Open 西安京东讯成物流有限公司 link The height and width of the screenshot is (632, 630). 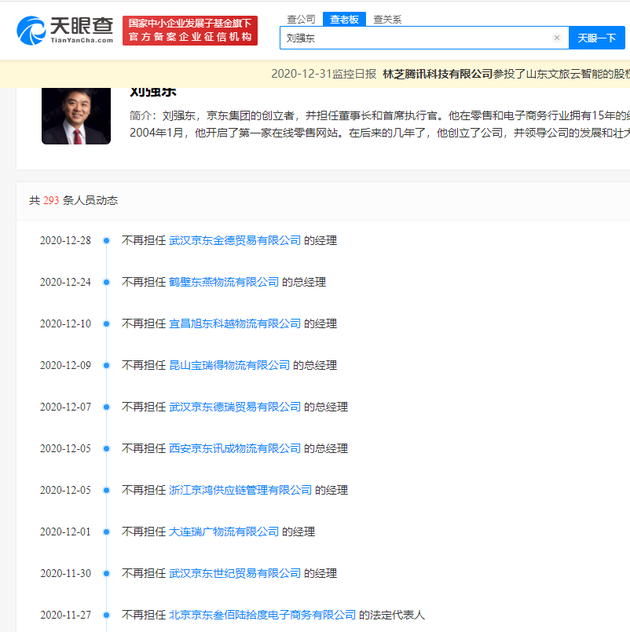(235, 448)
